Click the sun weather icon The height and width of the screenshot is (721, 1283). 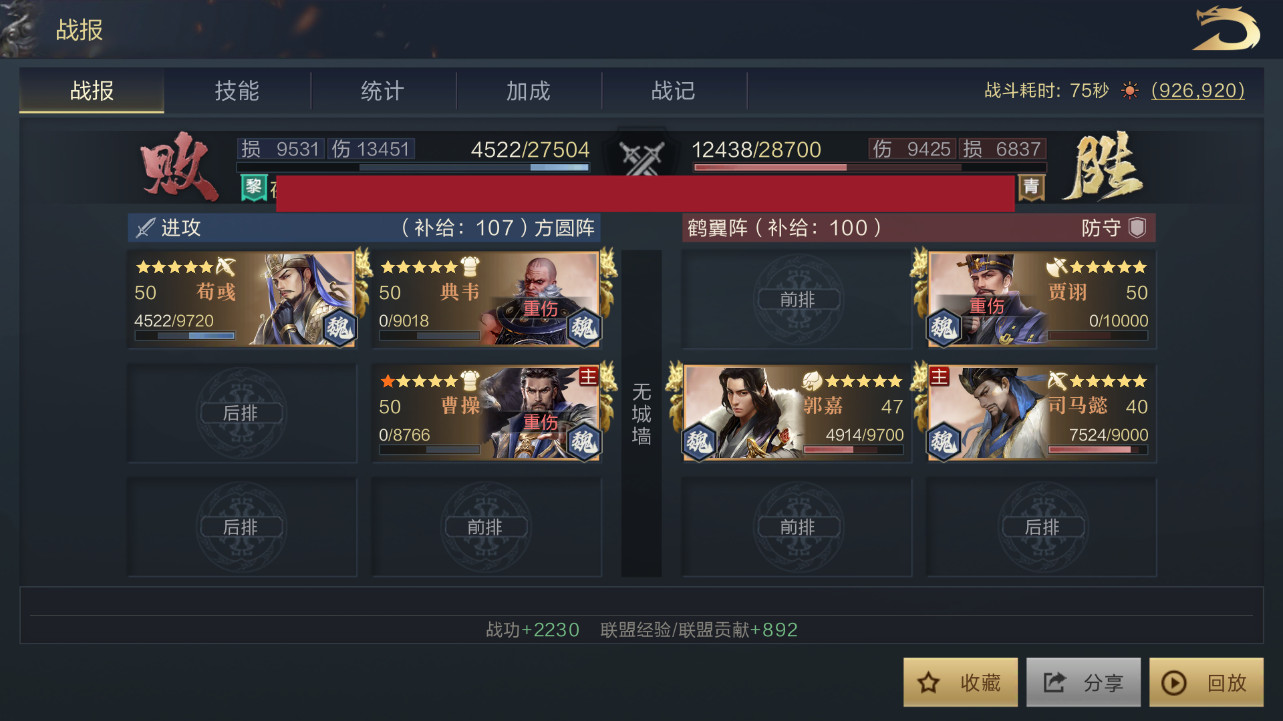coord(1130,91)
